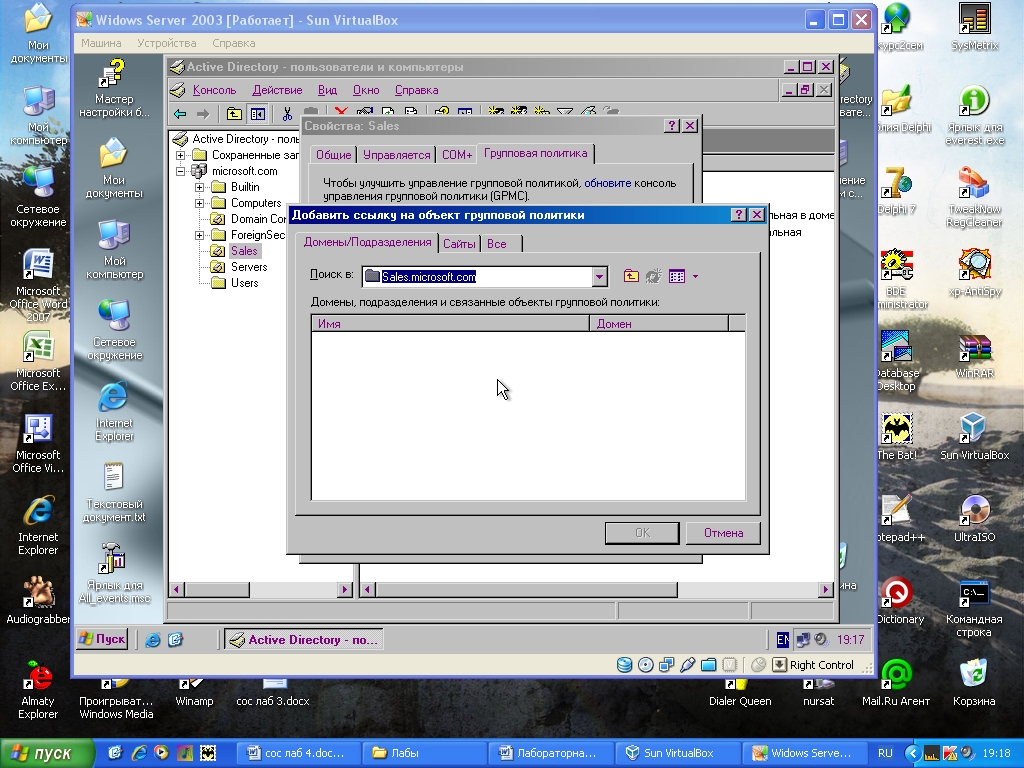The width and height of the screenshot is (1024, 768).
Task: Open the VirtualBox Устройства menu
Action: (167, 43)
